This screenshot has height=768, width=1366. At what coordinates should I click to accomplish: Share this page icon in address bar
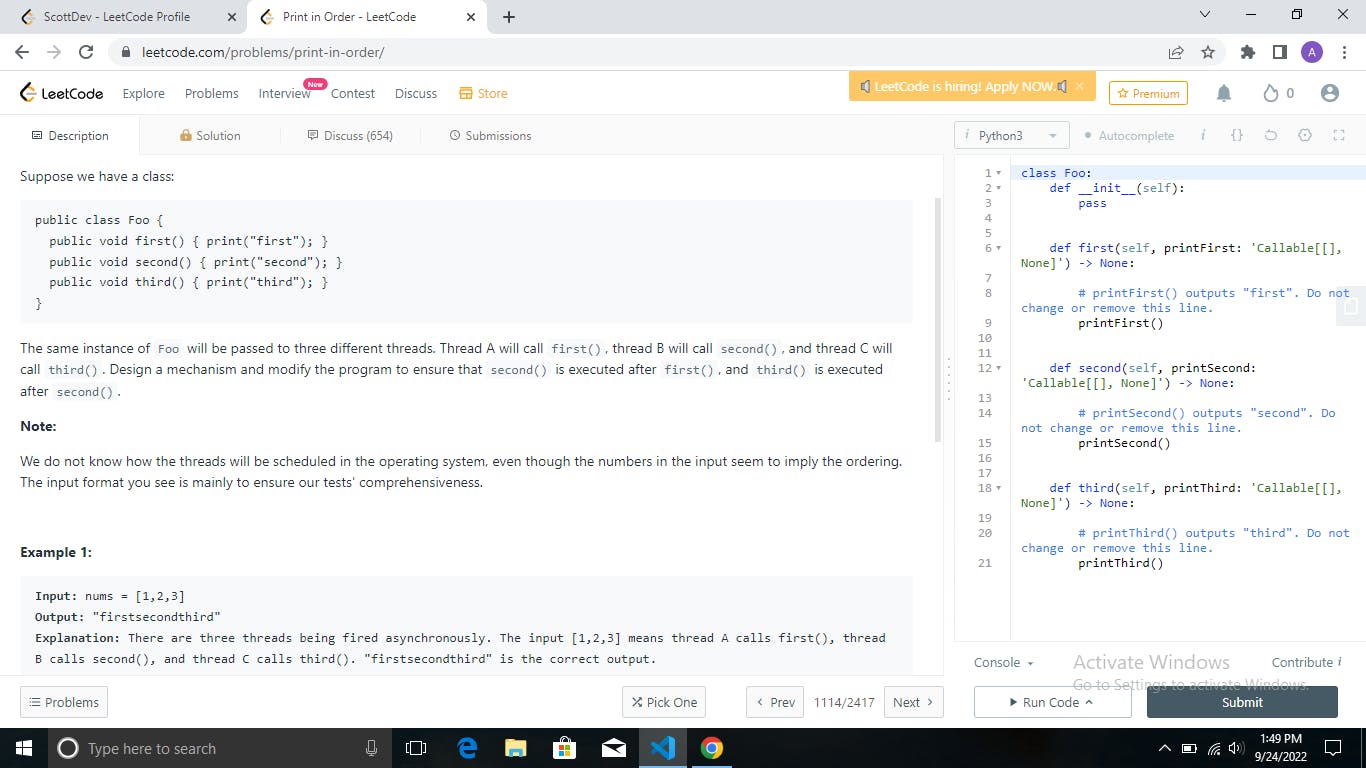coord(1176,52)
